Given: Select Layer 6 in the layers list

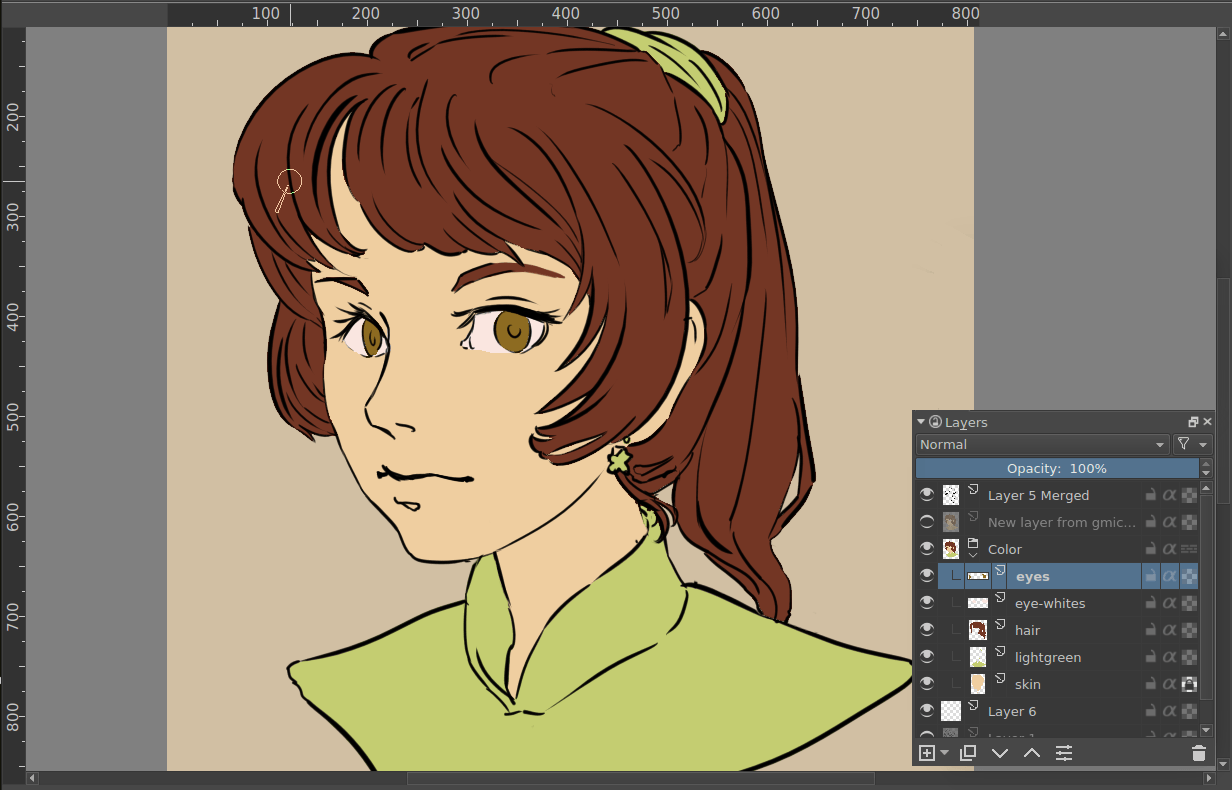Looking at the screenshot, I should pyautogui.click(x=1012, y=711).
